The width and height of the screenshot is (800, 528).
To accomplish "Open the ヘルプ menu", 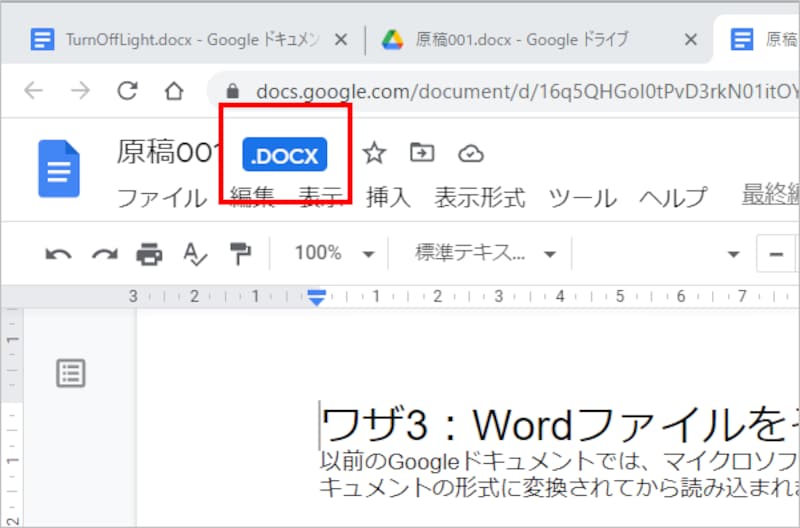I will coord(673,197).
